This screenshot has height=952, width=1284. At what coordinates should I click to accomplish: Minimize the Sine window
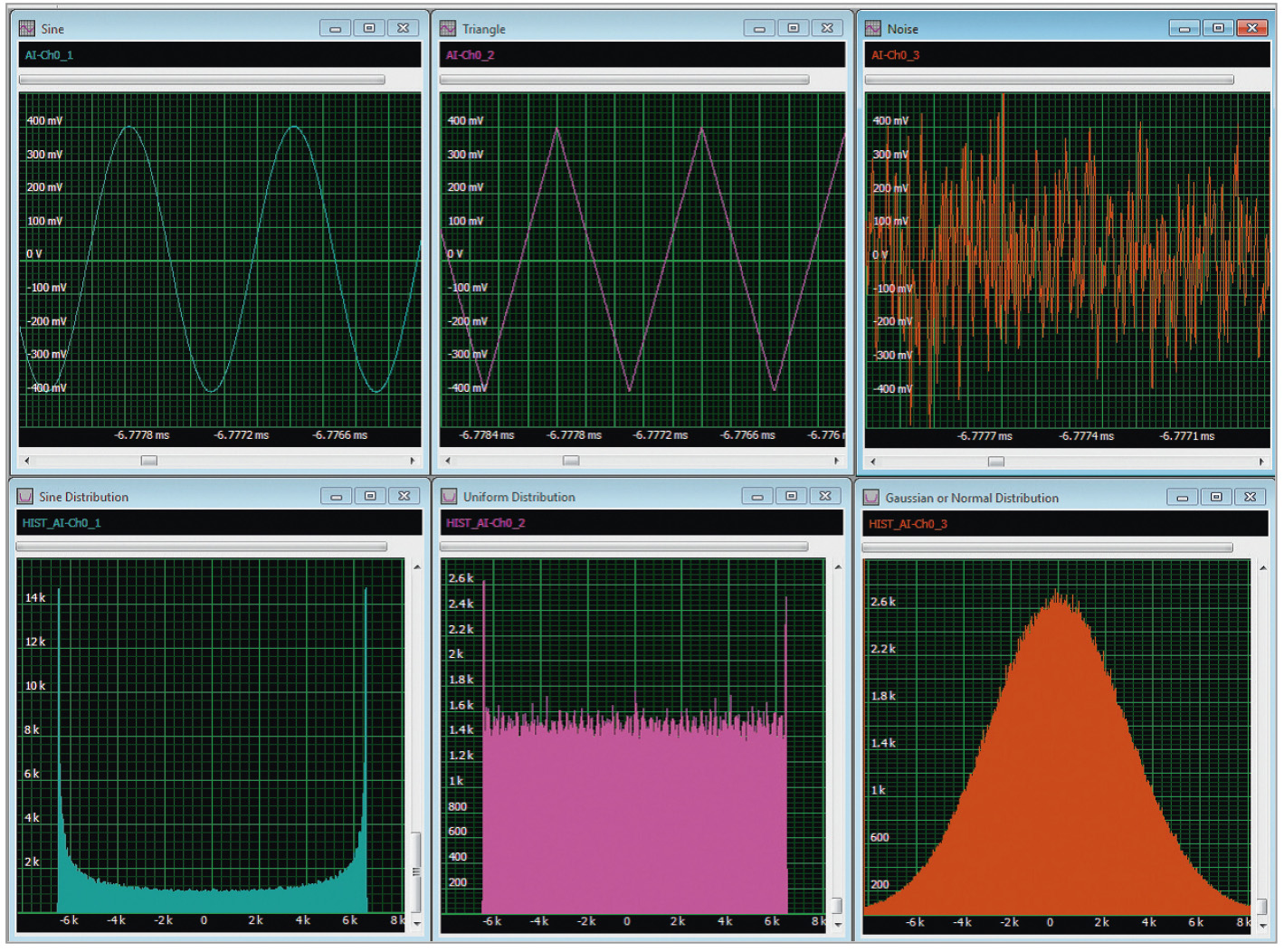pyautogui.click(x=335, y=29)
